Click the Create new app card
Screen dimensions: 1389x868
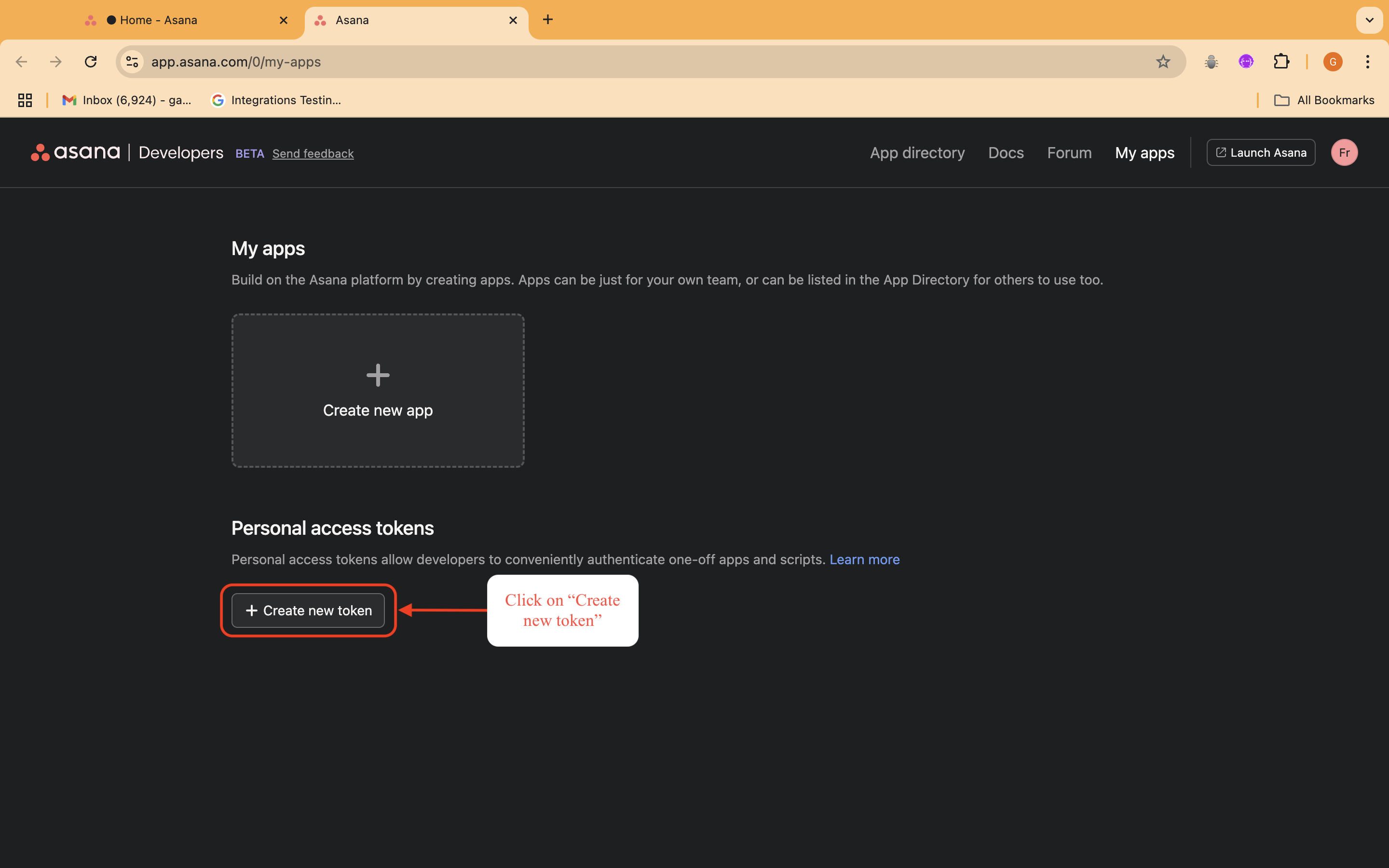click(x=378, y=391)
